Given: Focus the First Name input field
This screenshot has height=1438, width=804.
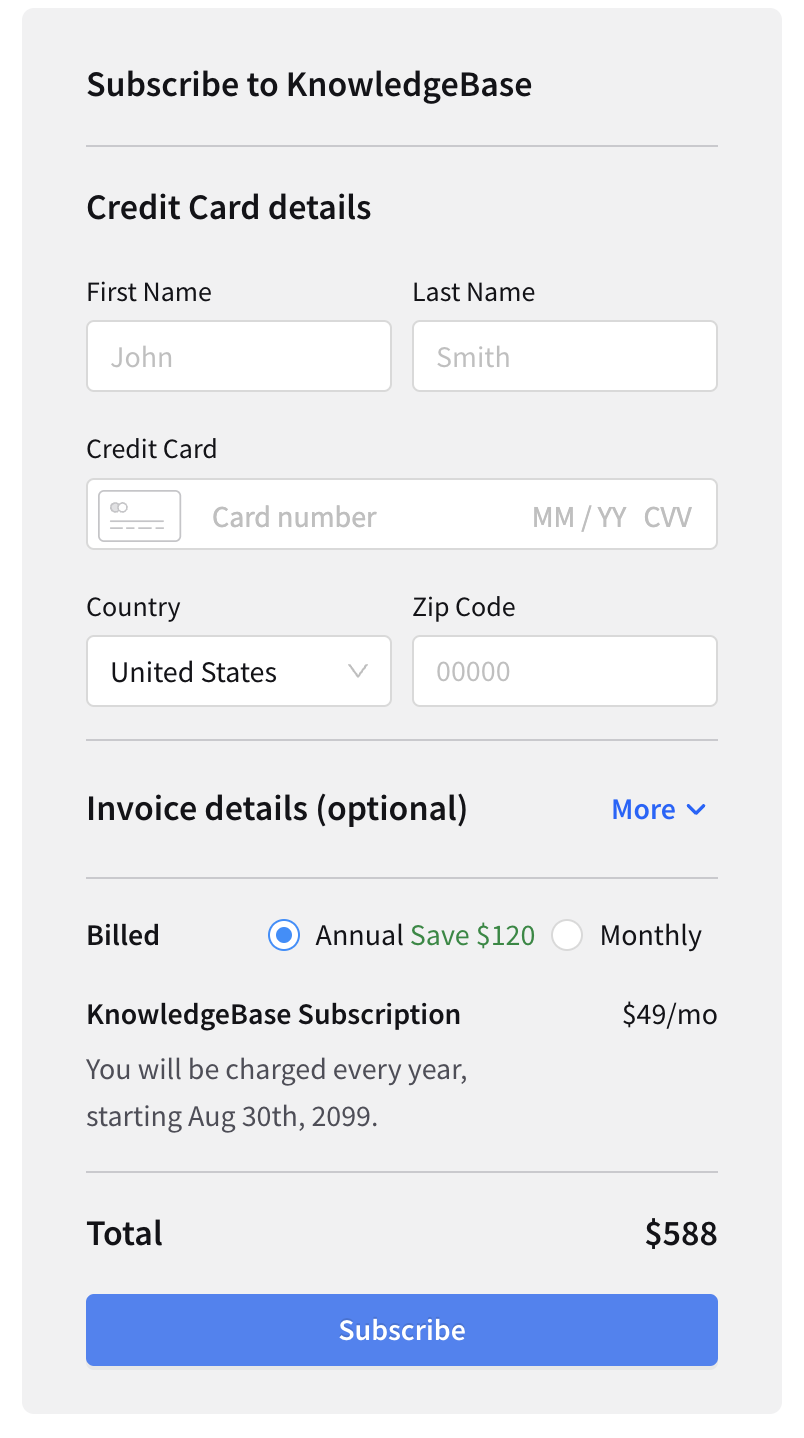Looking at the screenshot, I should [x=239, y=356].
